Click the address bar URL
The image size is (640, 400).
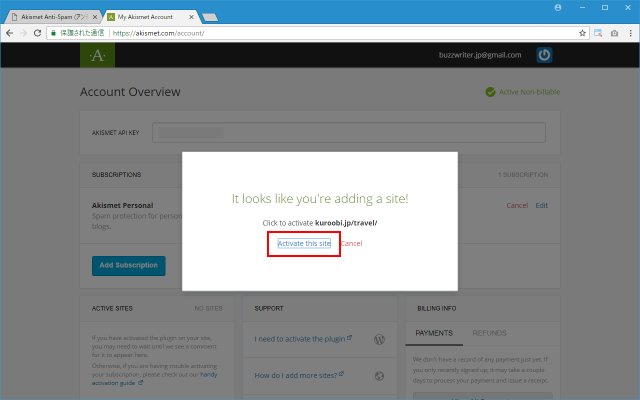(158, 33)
